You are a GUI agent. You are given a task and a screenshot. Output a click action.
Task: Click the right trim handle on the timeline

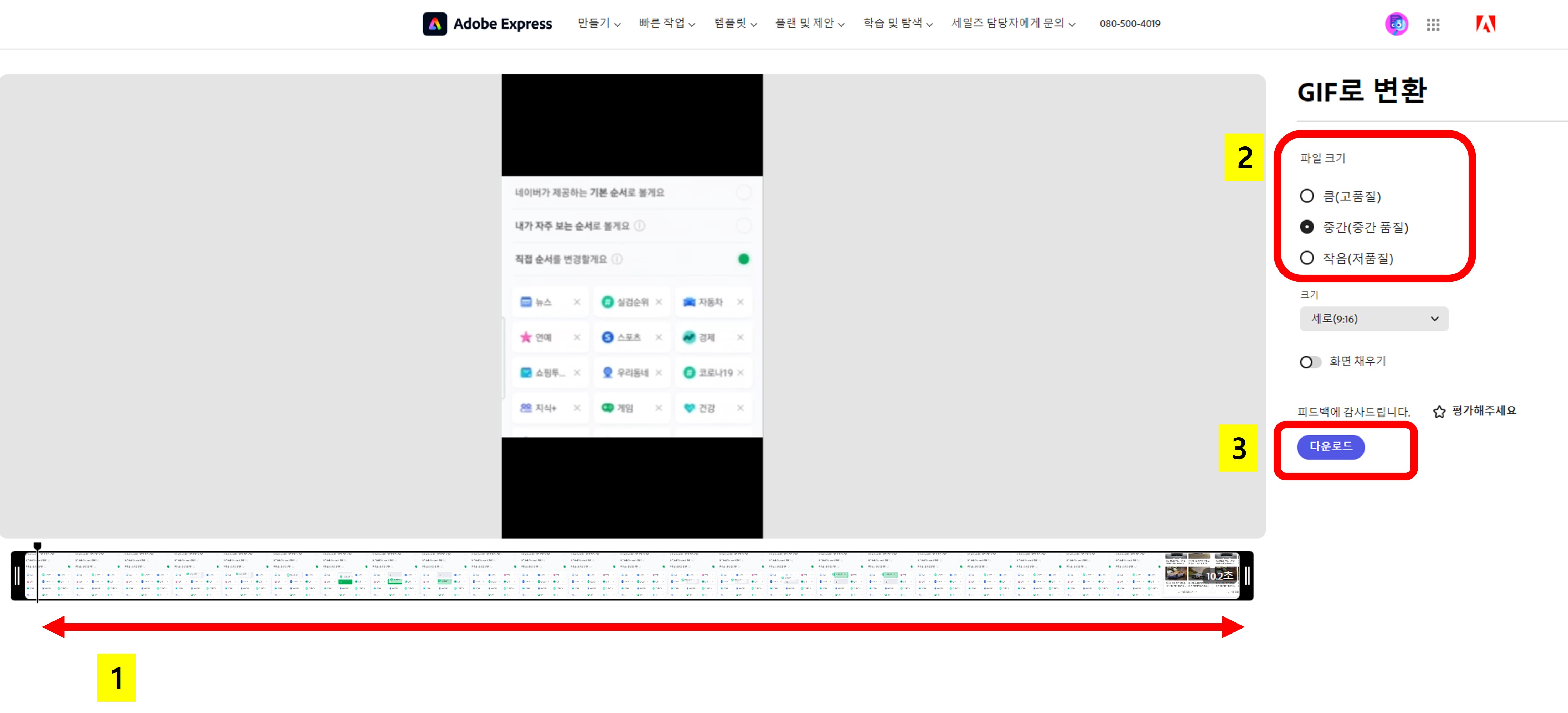[1247, 575]
